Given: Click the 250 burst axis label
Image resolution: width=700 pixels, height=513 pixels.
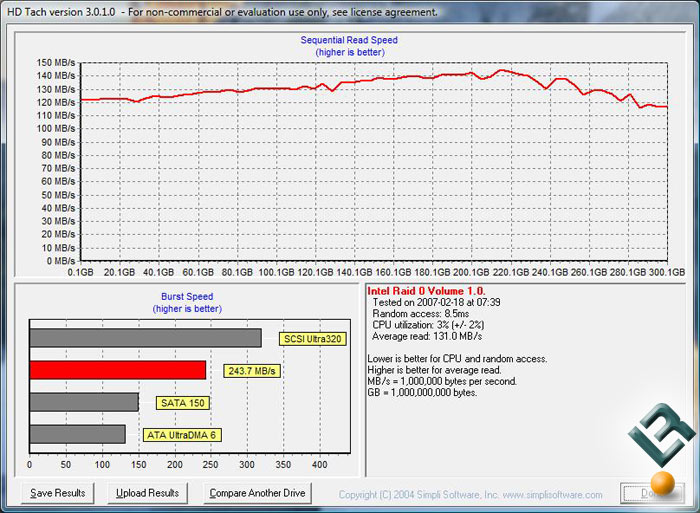Looking at the screenshot, I should tap(211, 464).
